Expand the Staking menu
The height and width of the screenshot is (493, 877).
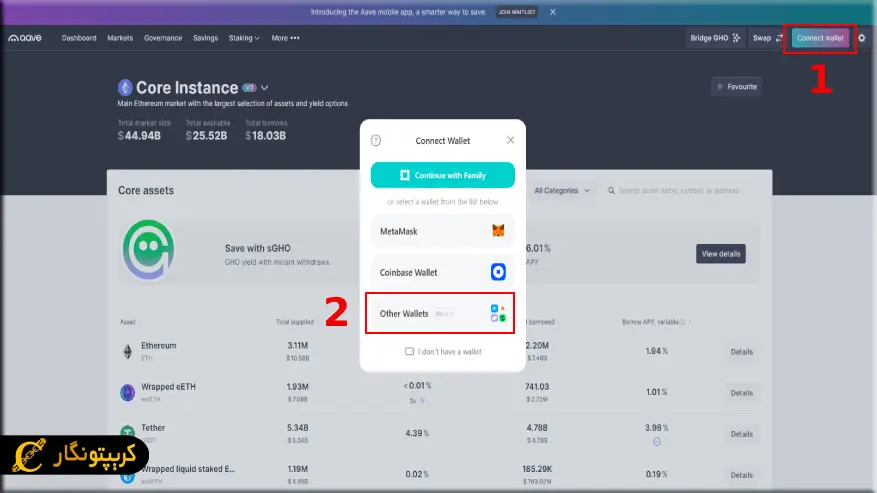[243, 38]
